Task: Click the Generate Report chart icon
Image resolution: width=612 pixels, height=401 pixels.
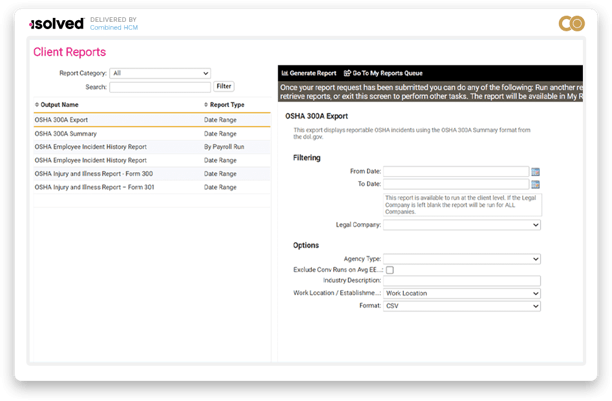Action: click(x=284, y=73)
